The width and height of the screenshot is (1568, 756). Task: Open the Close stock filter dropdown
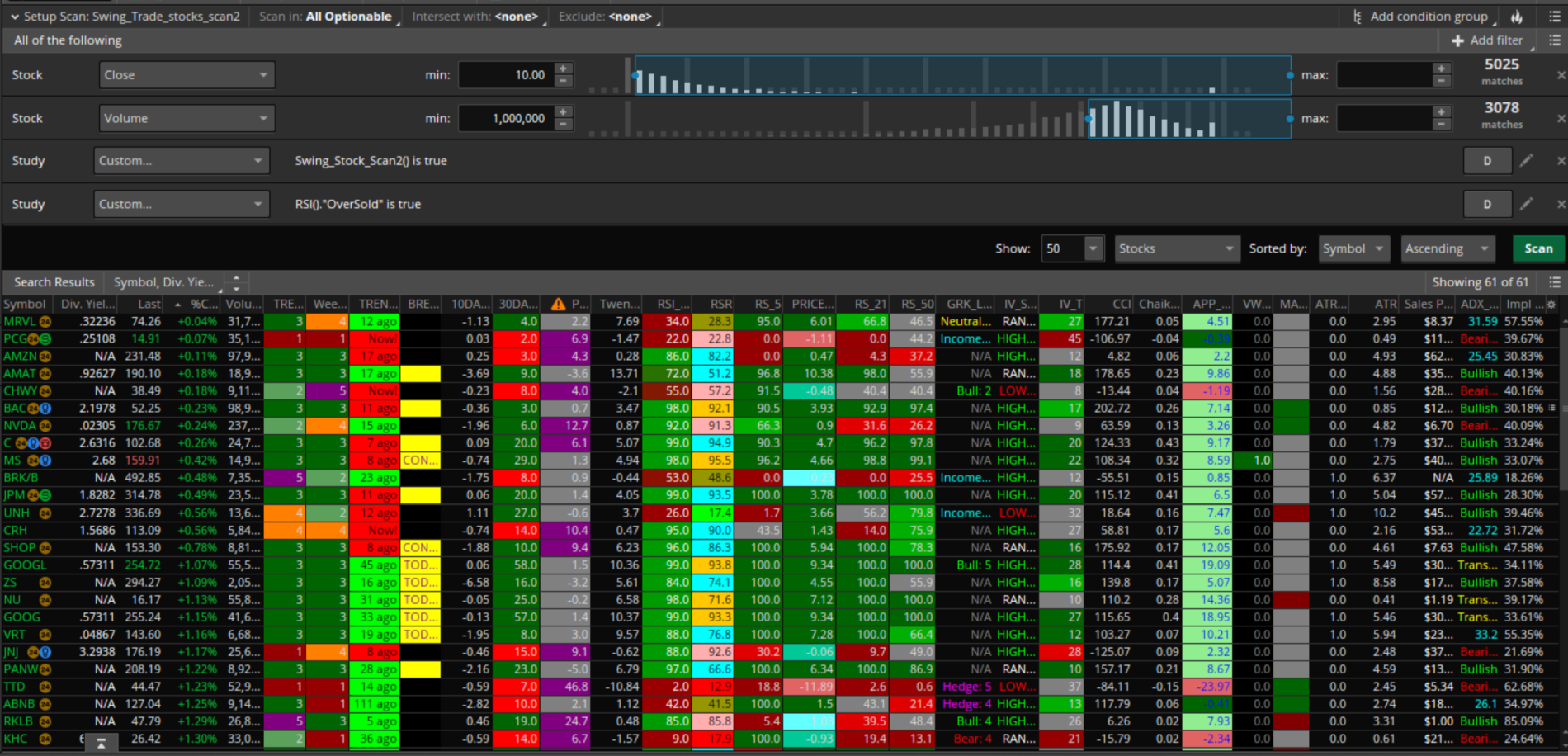187,75
